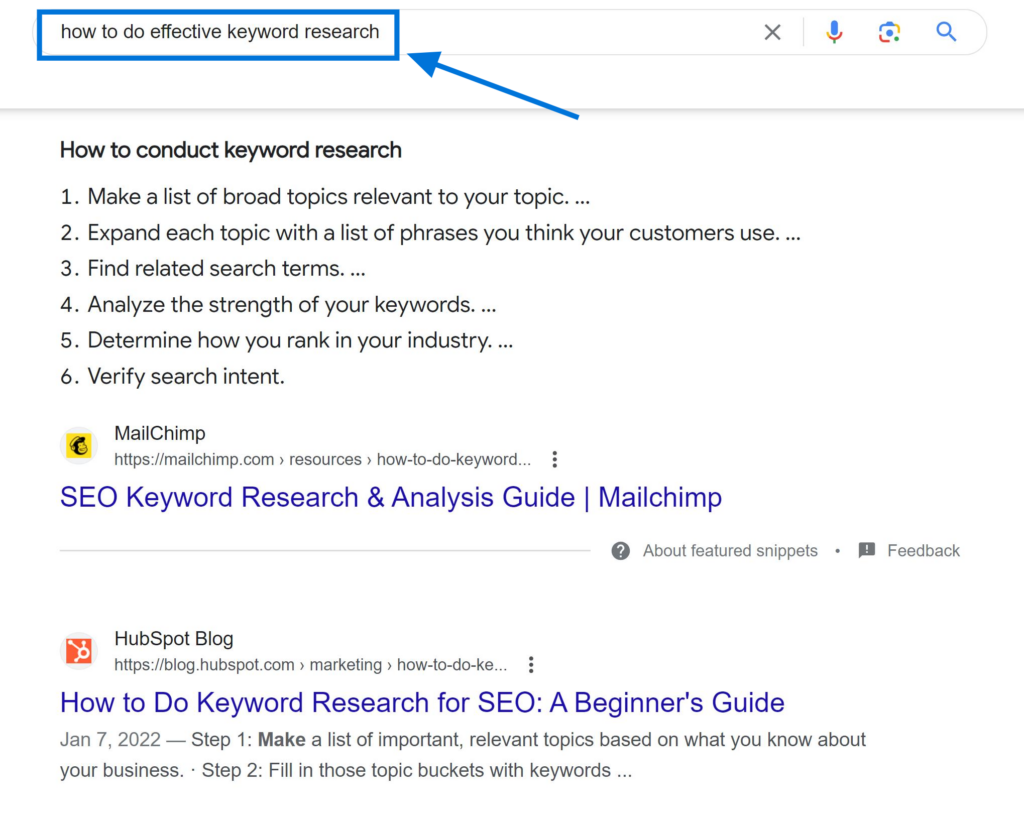Open HubSpot's keyword research beginner's guide
This screenshot has height=822, width=1024.
[x=422, y=703]
